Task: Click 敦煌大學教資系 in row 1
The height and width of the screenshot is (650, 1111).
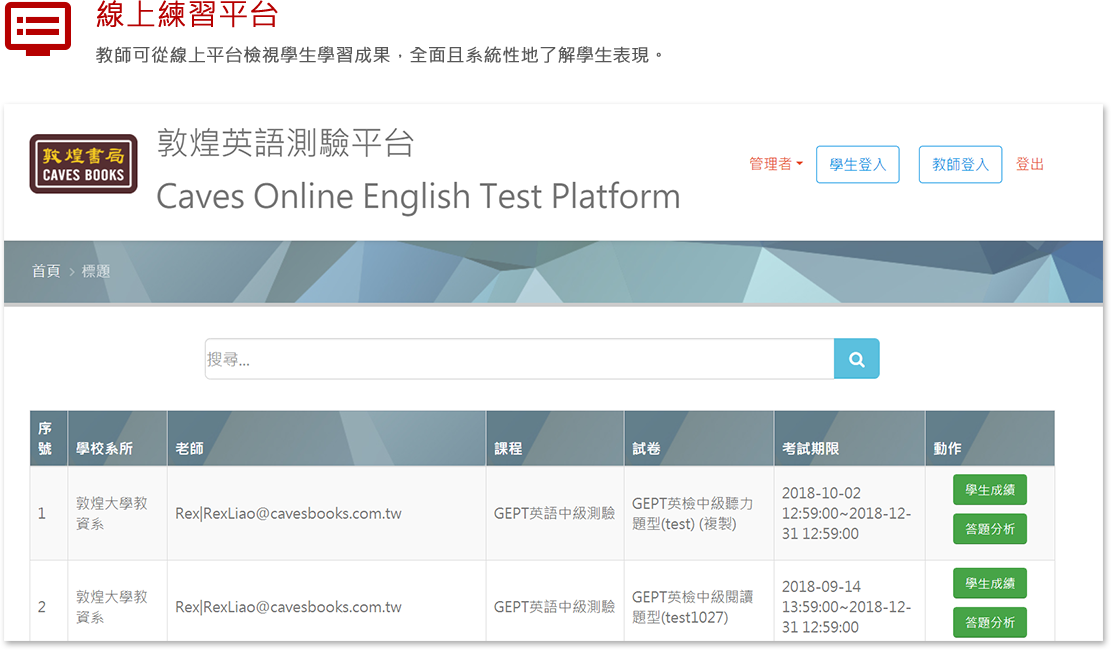Action: (117, 513)
